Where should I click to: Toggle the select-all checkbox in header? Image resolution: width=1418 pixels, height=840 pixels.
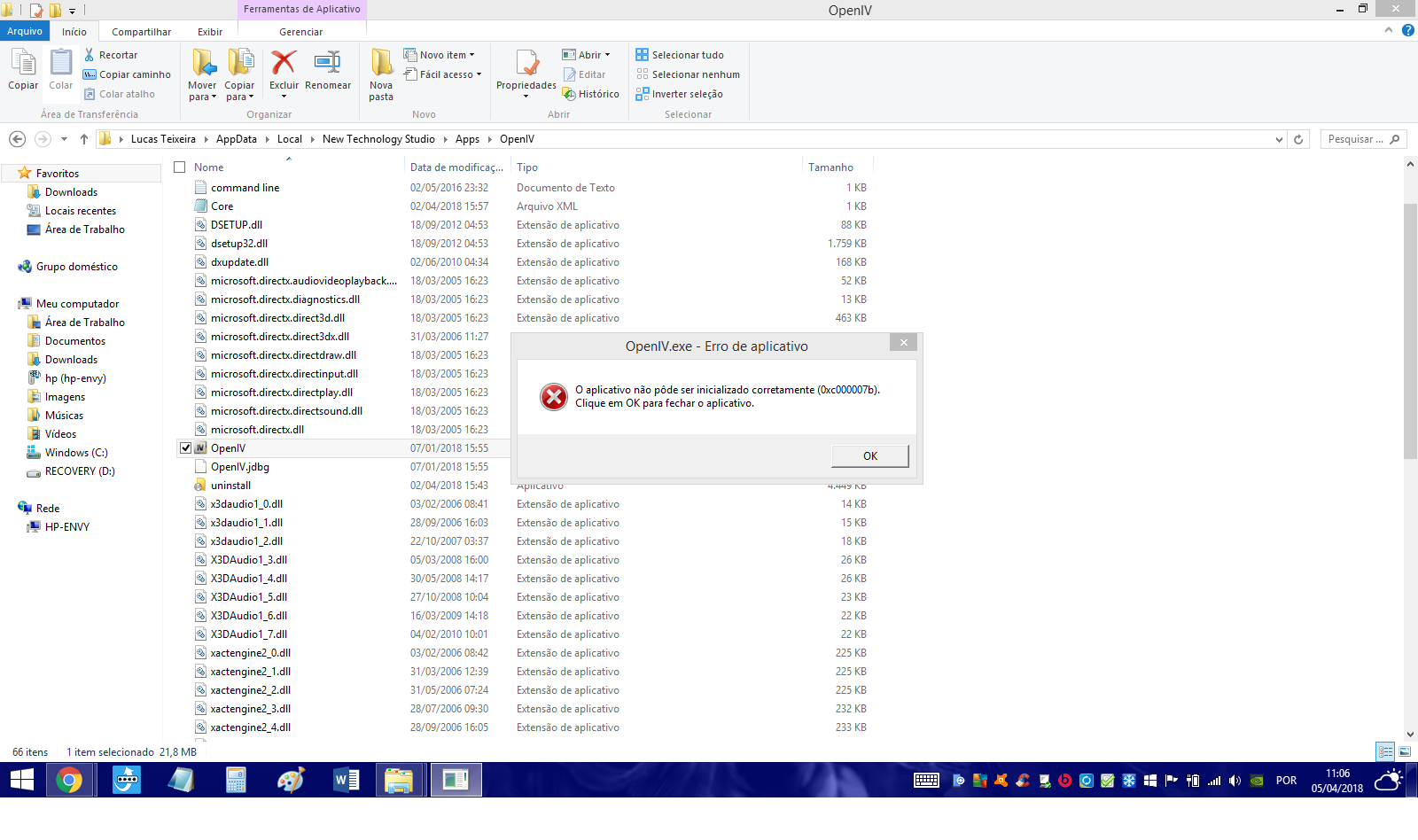pyautogui.click(x=180, y=167)
